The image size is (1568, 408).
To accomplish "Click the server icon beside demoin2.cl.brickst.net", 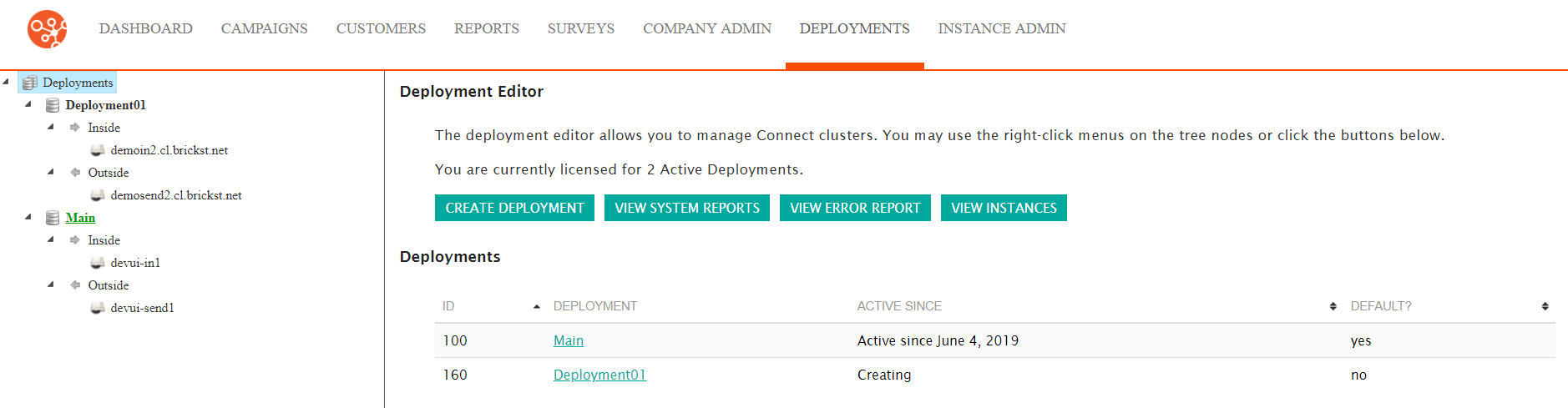I will pyautogui.click(x=98, y=150).
